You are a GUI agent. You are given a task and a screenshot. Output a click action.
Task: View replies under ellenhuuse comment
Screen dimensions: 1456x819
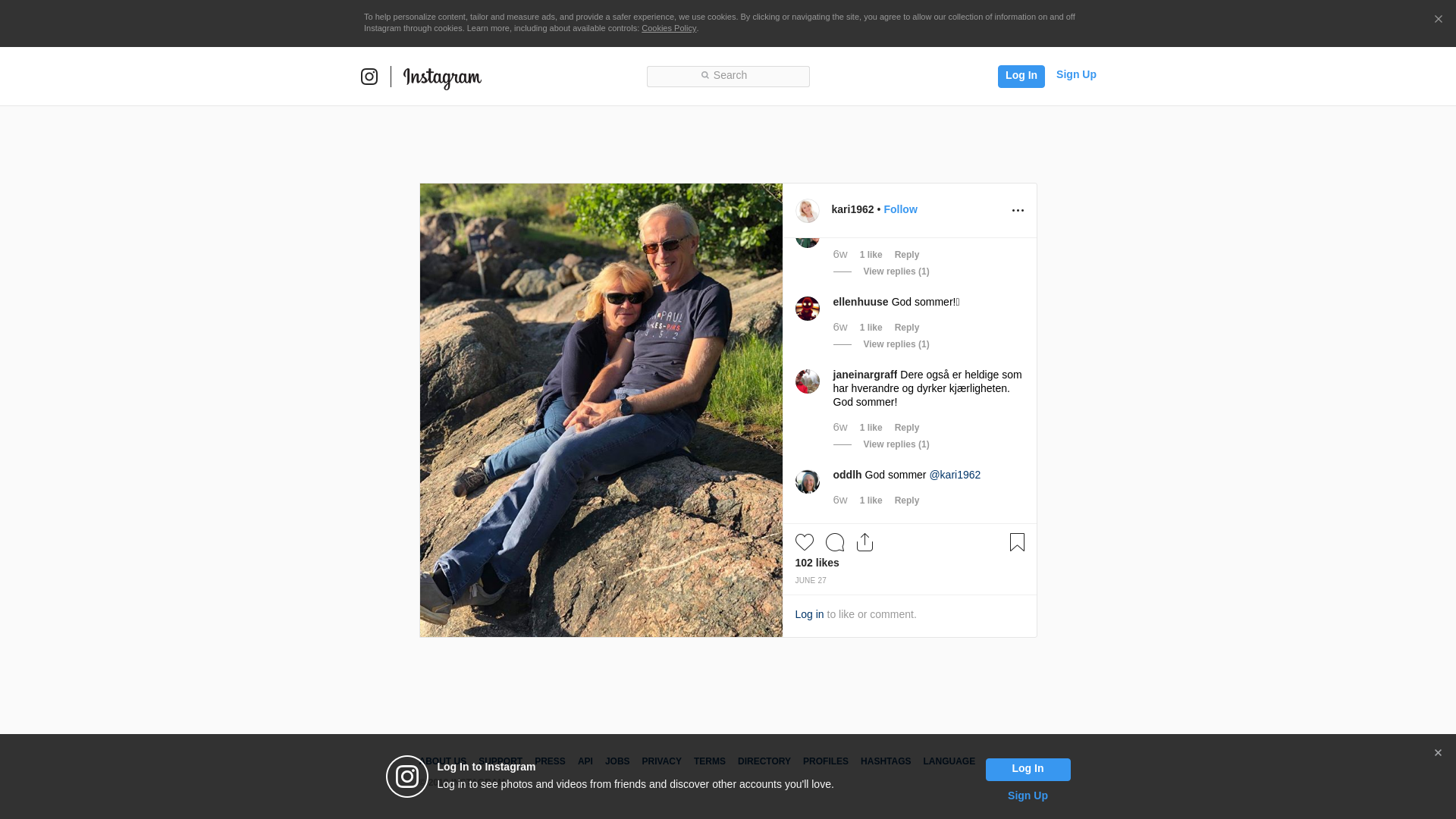[x=896, y=344]
